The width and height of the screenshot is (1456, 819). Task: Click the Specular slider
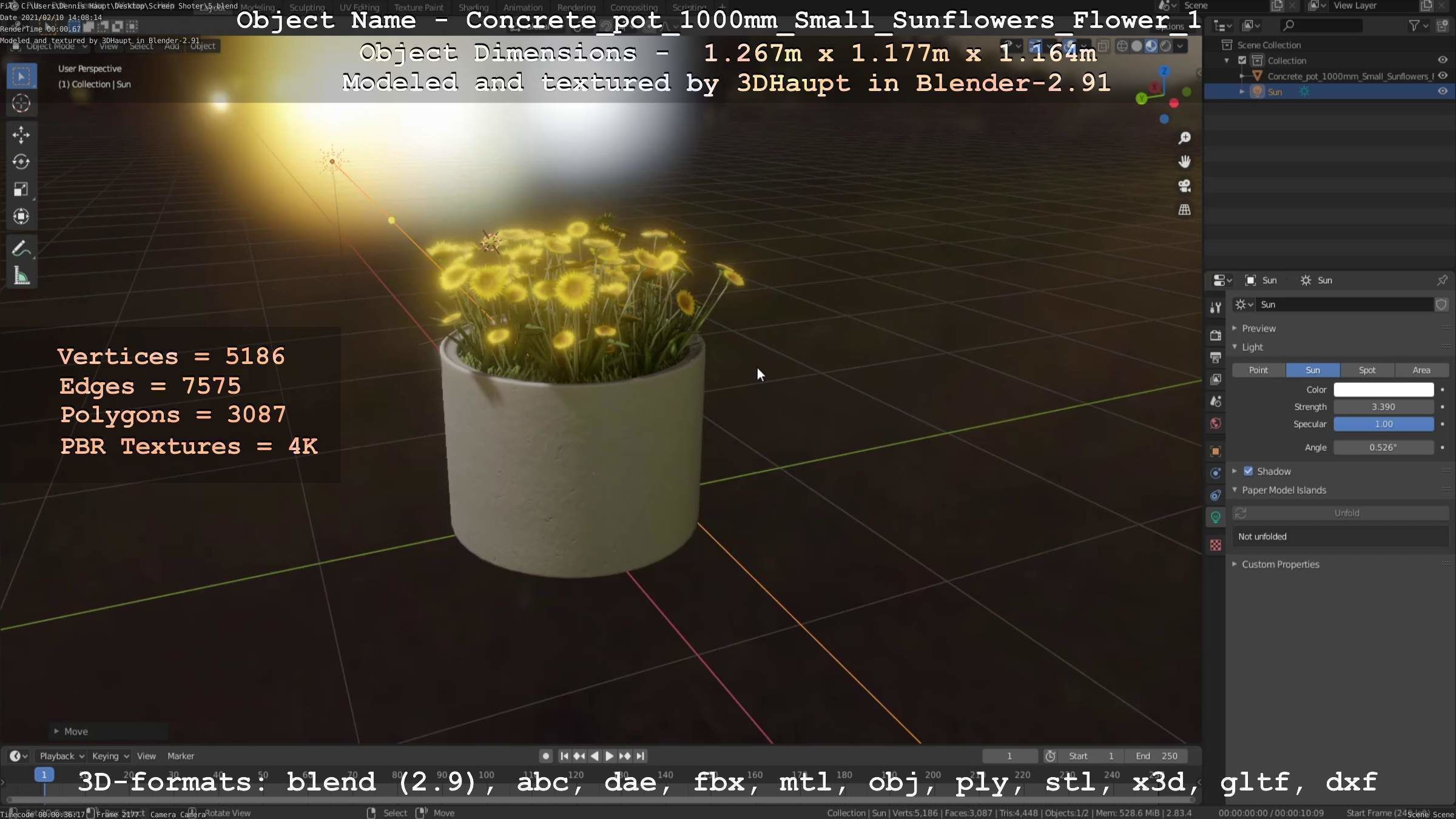point(1383,424)
